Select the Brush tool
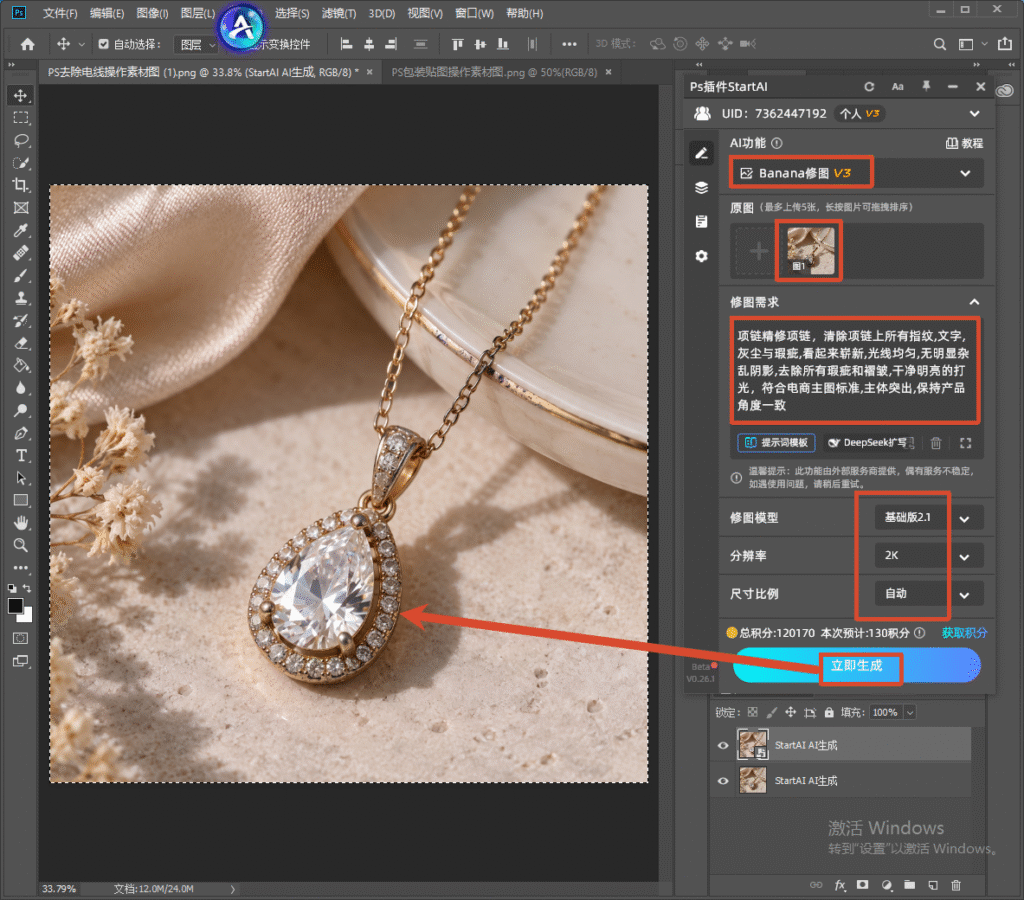Screen dimensions: 1024x900 click(x=21, y=276)
